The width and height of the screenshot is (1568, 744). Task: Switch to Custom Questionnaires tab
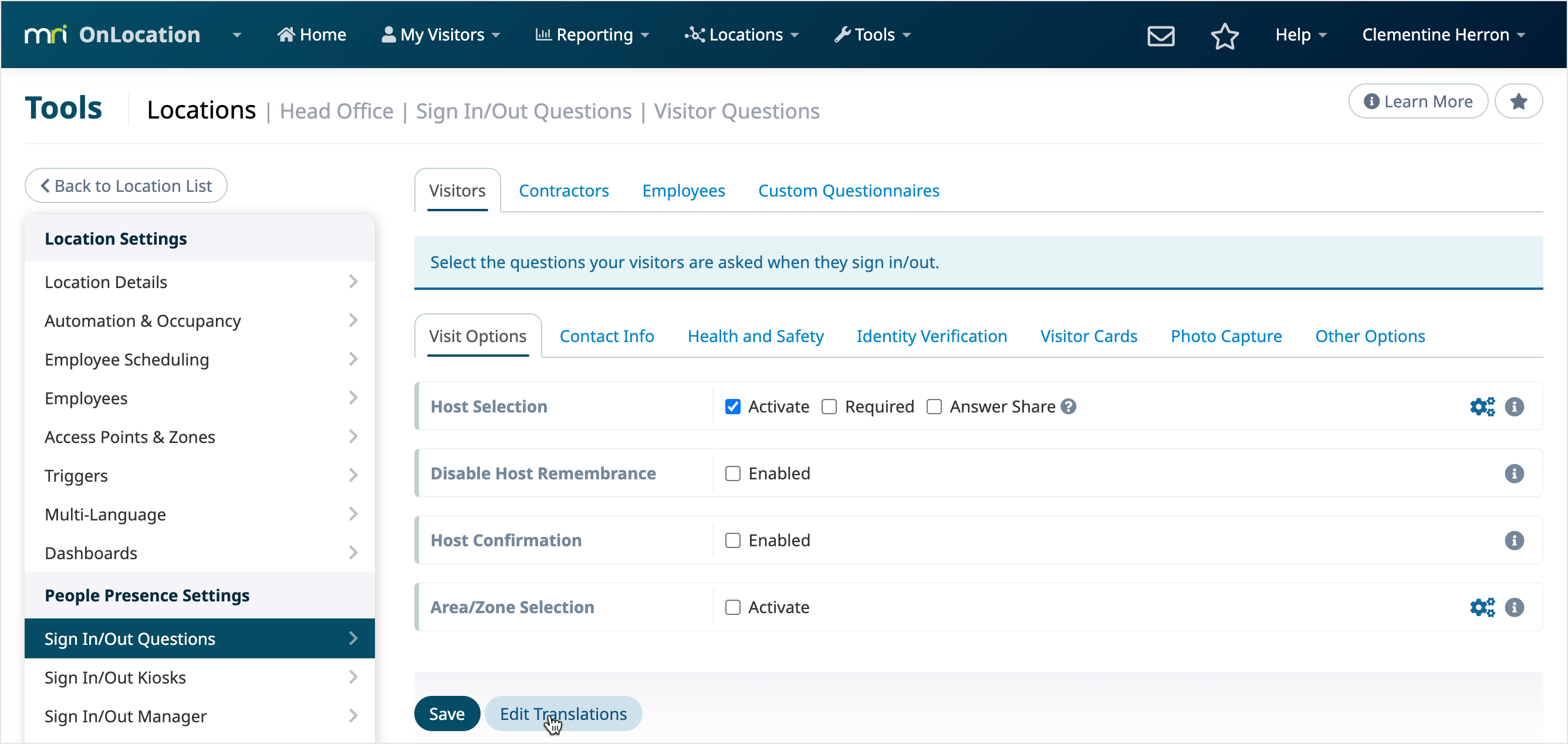pyautogui.click(x=849, y=191)
